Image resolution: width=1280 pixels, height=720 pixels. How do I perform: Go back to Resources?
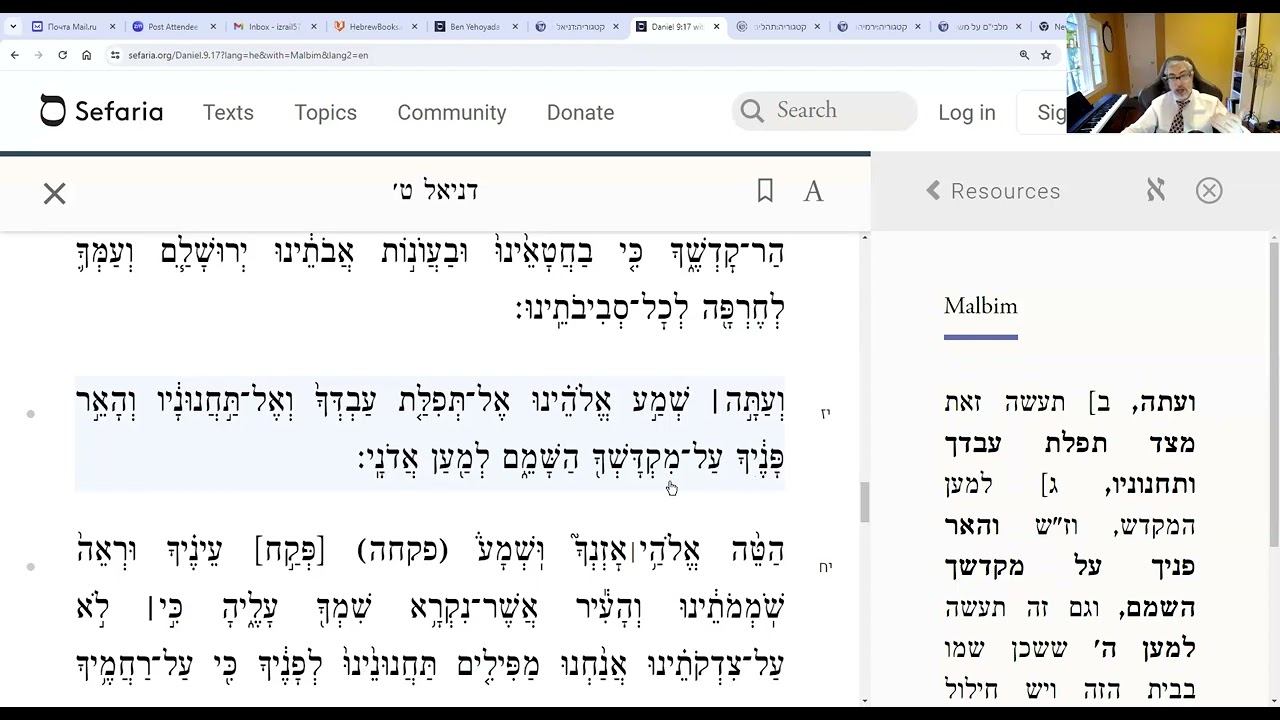click(993, 191)
